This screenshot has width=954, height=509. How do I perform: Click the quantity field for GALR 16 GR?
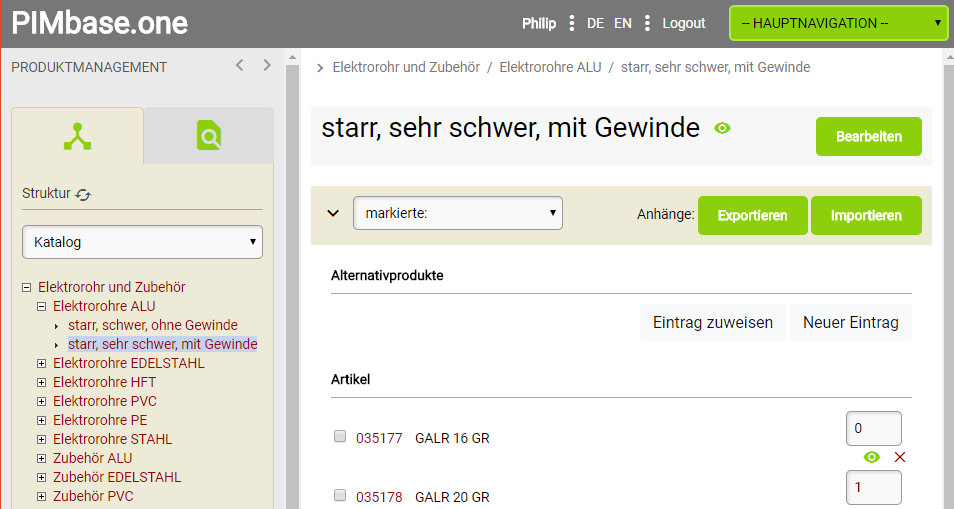coord(873,429)
